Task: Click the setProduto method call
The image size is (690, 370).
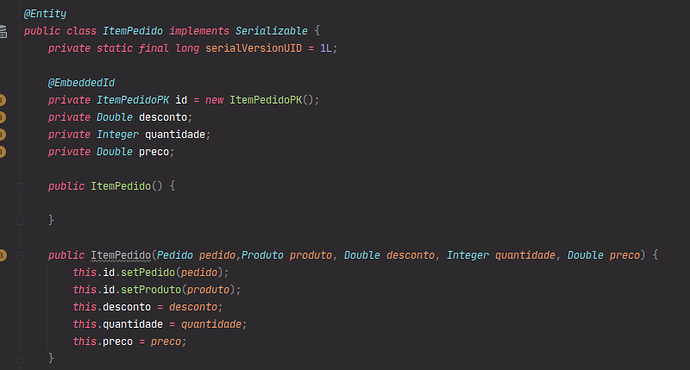Action: tap(150, 290)
